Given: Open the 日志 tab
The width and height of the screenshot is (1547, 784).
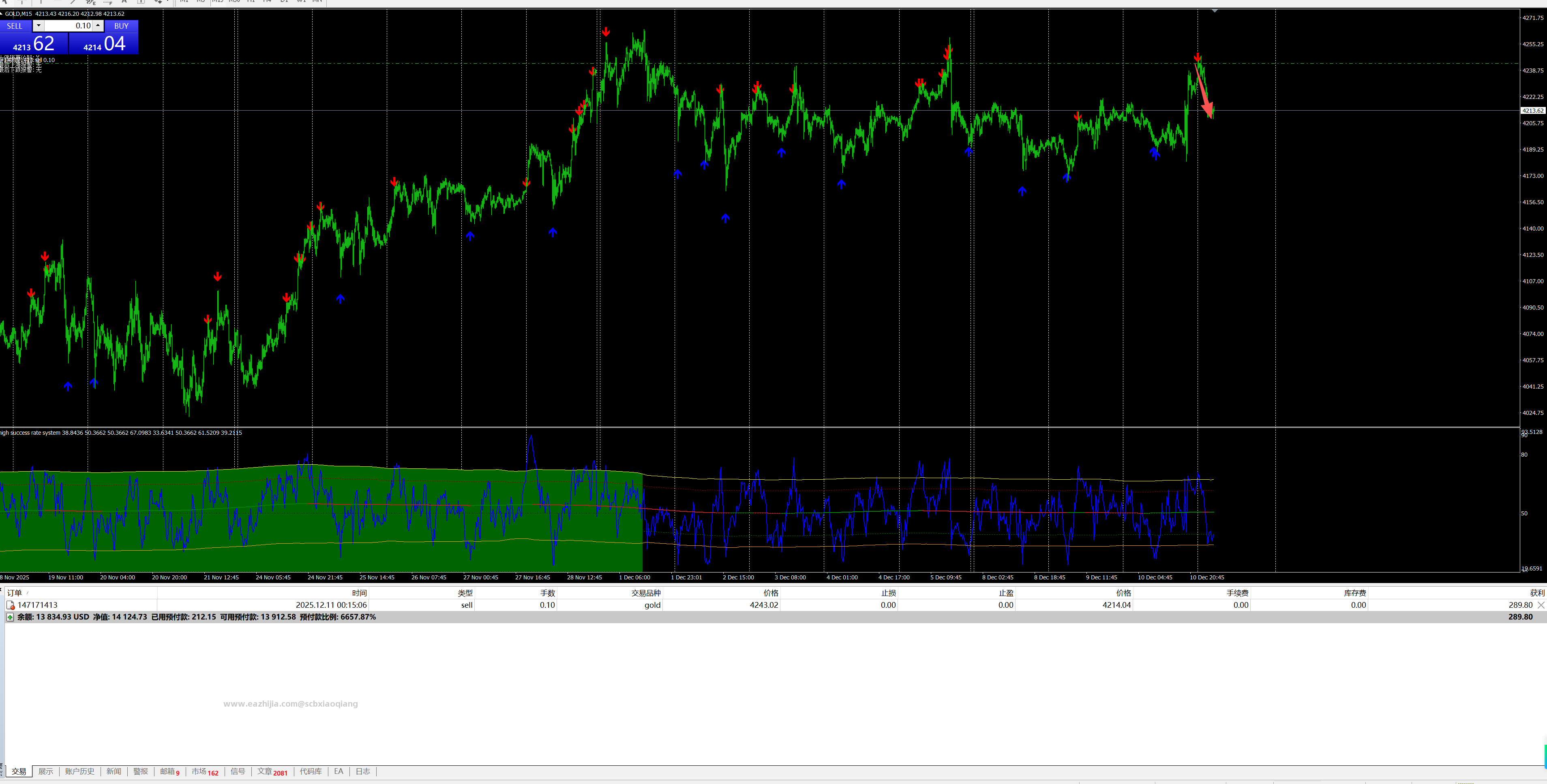Looking at the screenshot, I should pyautogui.click(x=363, y=771).
